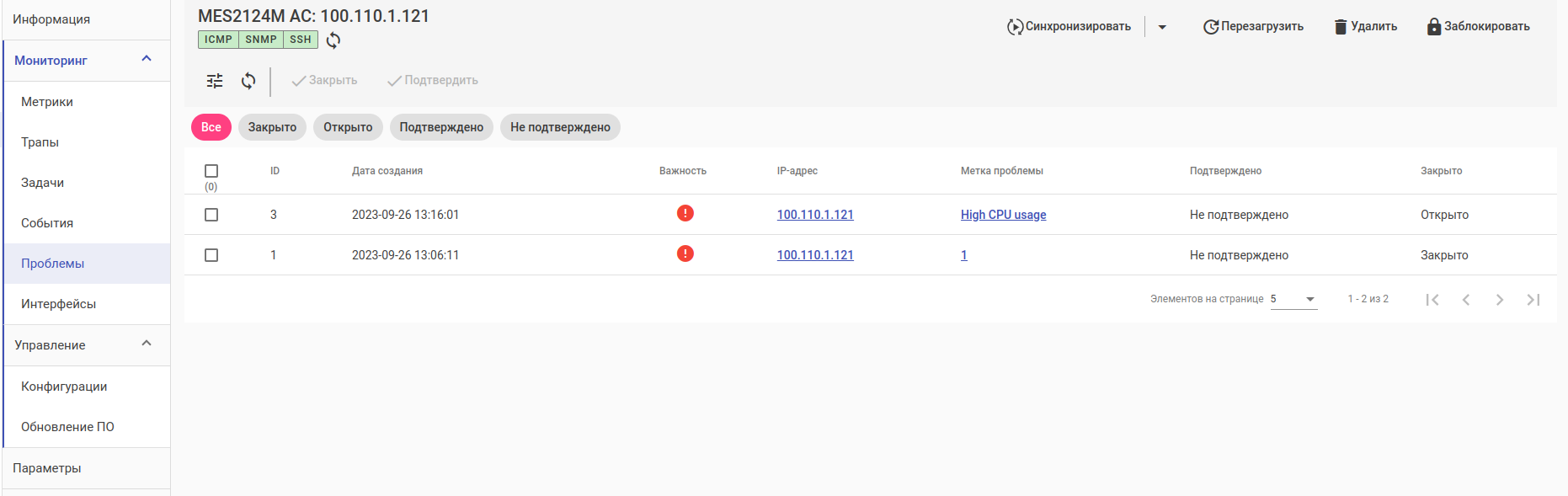Screen dimensions: 1568x496
Task: Collapse the Мониторинг sidebar section
Action: click(147, 59)
